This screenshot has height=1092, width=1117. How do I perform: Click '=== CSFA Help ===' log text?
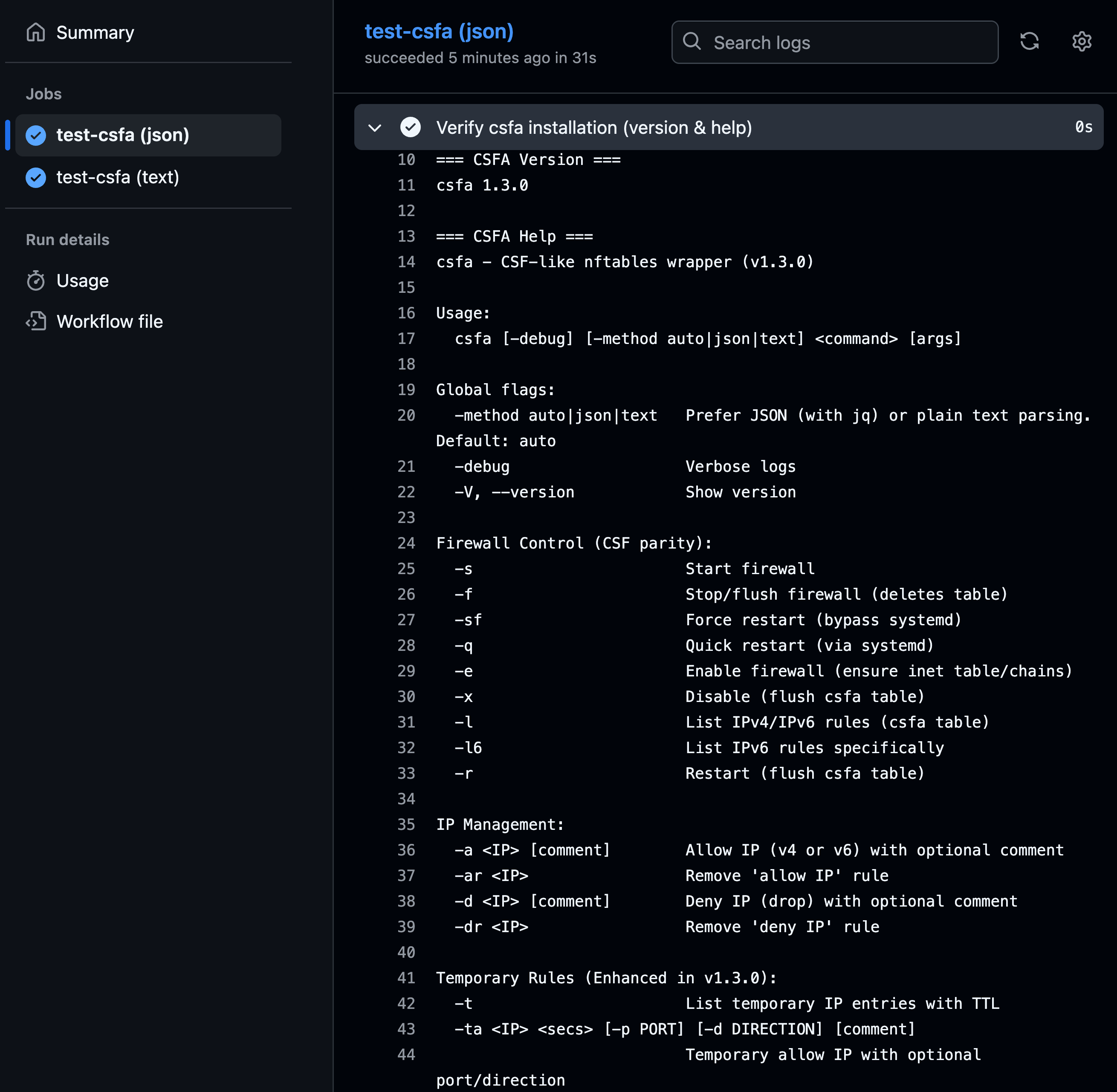(x=515, y=236)
